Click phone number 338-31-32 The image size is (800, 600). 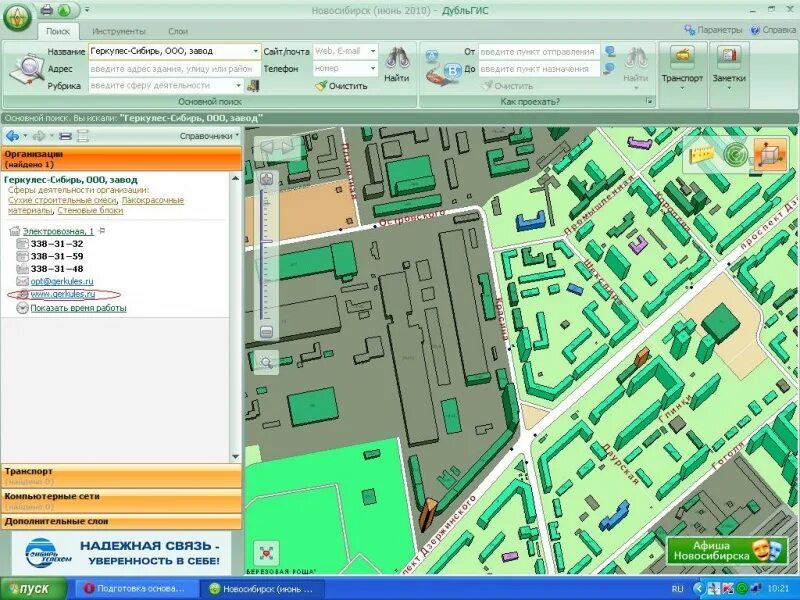57,244
